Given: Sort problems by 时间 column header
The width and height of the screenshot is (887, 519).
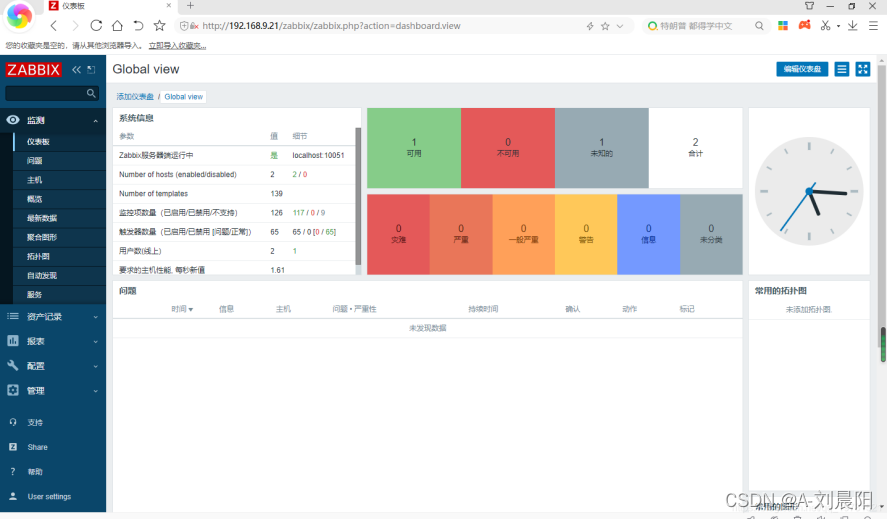Looking at the screenshot, I should [182, 309].
